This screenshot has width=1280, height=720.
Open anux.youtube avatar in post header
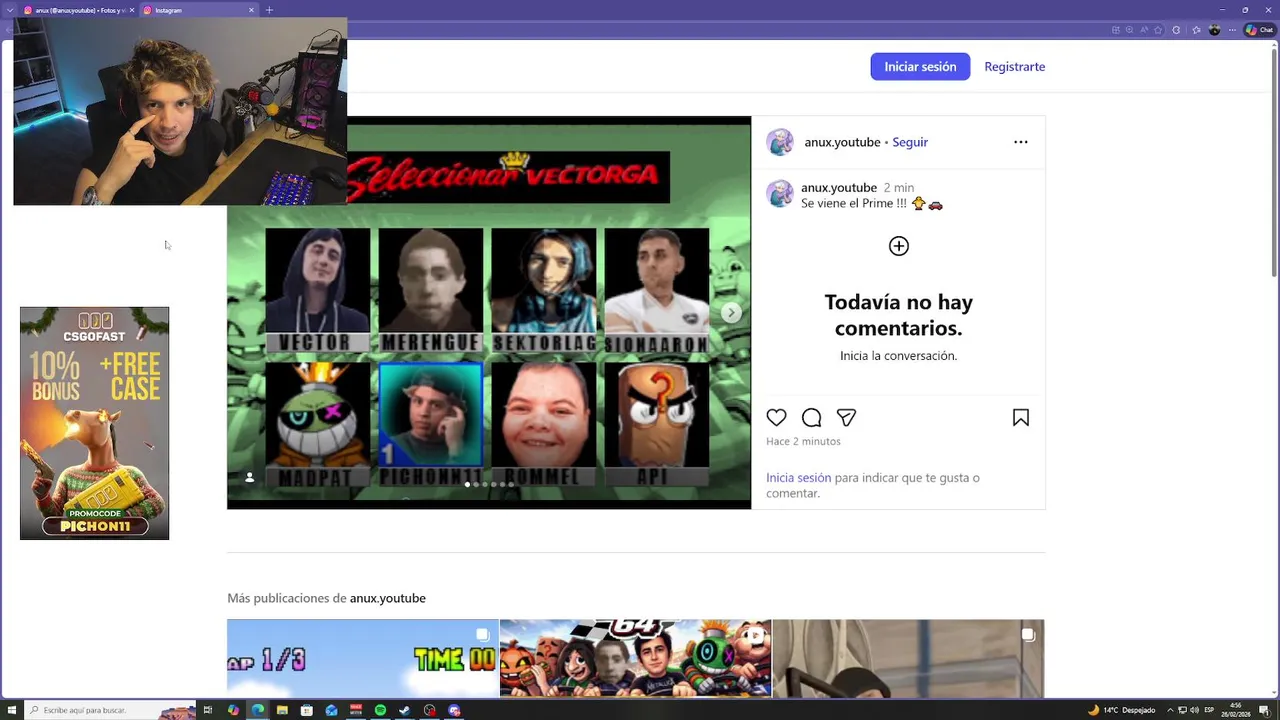tap(780, 142)
